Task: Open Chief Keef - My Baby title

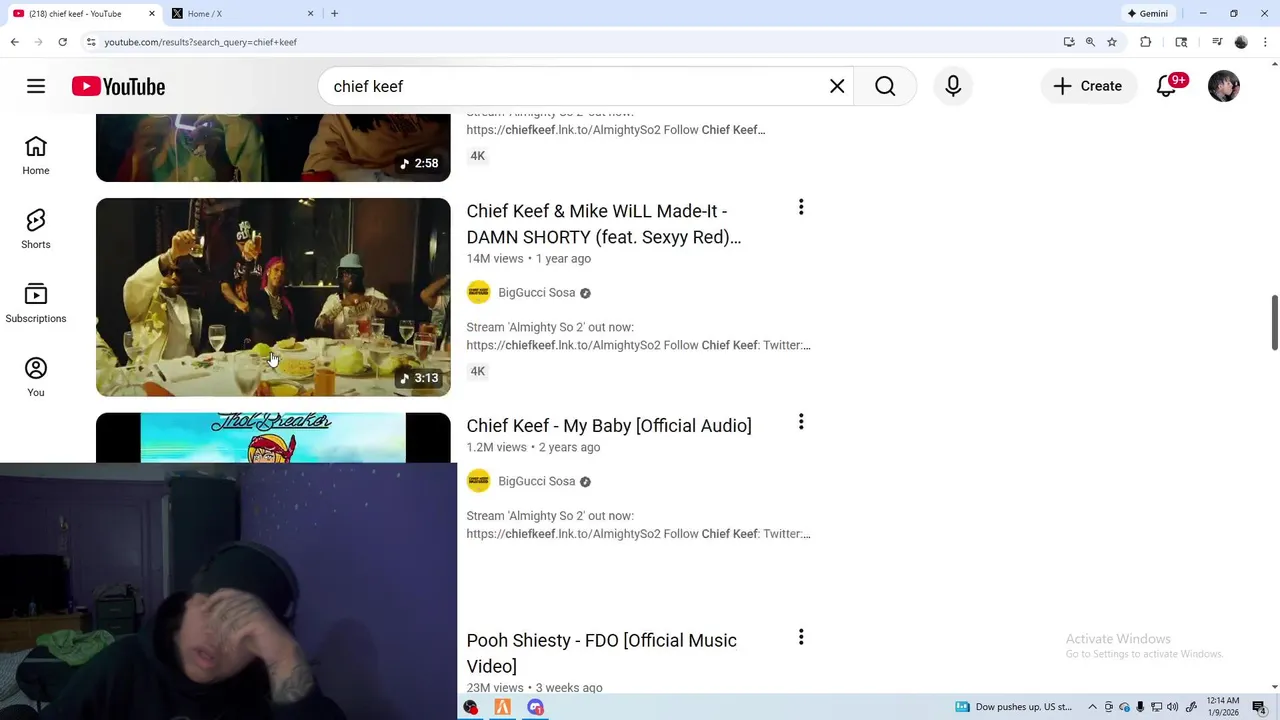Action: click(609, 426)
